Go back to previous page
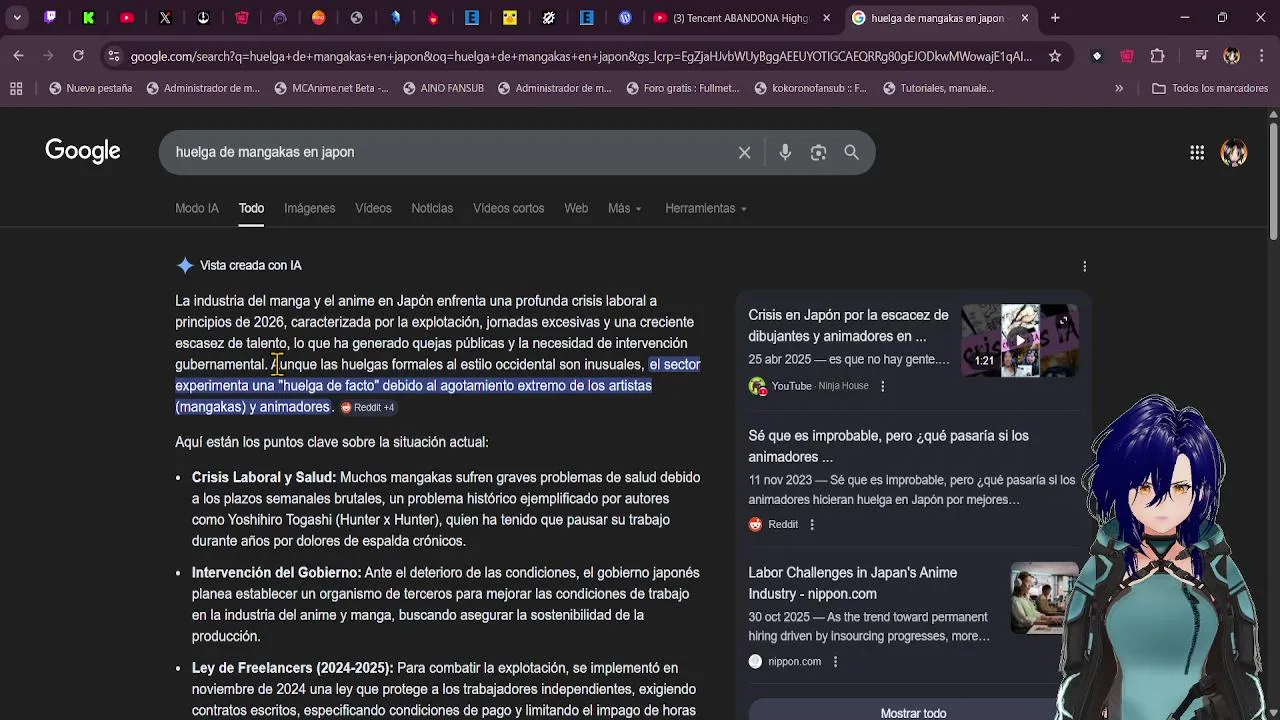This screenshot has height=720, width=1280. point(18,56)
